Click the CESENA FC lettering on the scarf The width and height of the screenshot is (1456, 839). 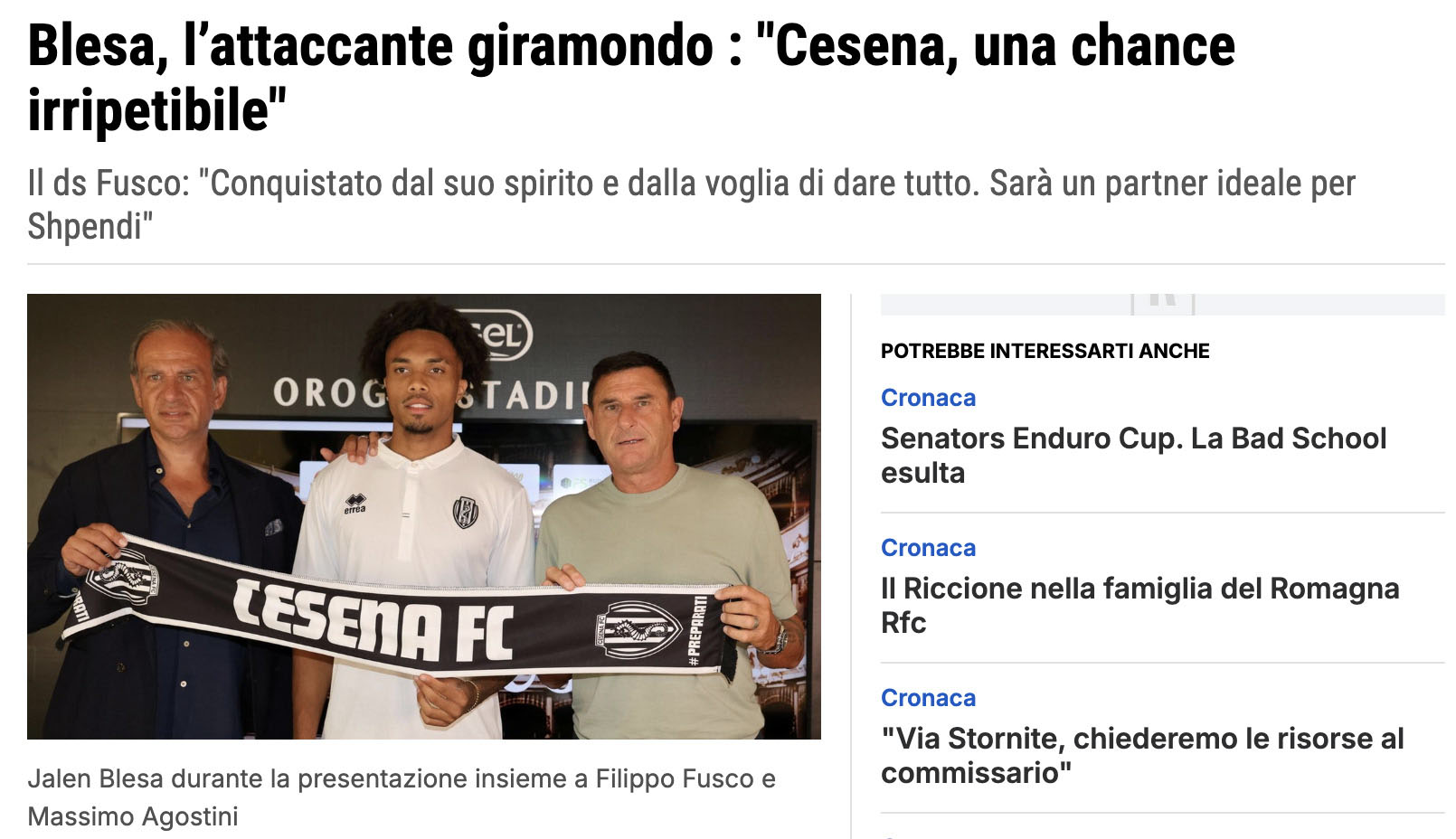pyautogui.click(x=373, y=618)
